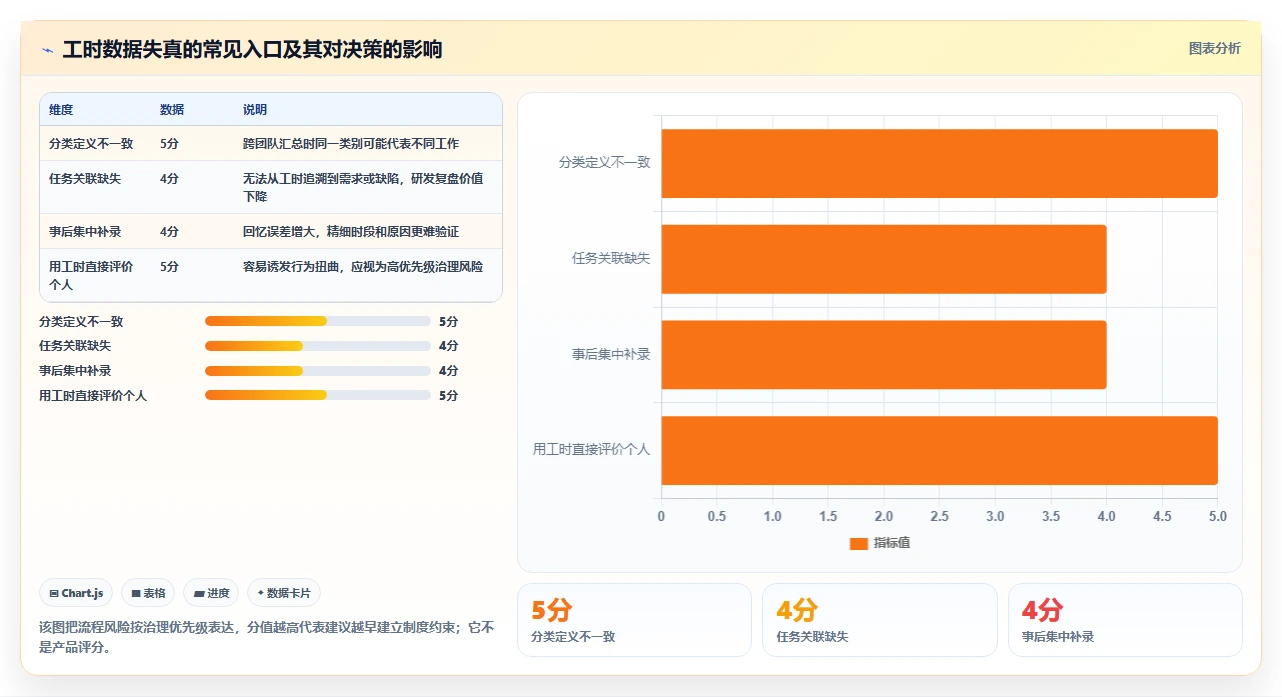The image size is (1282, 697).
Task: Open the 5分 分类定义不一致 data card
Action: pyautogui.click(x=634, y=620)
